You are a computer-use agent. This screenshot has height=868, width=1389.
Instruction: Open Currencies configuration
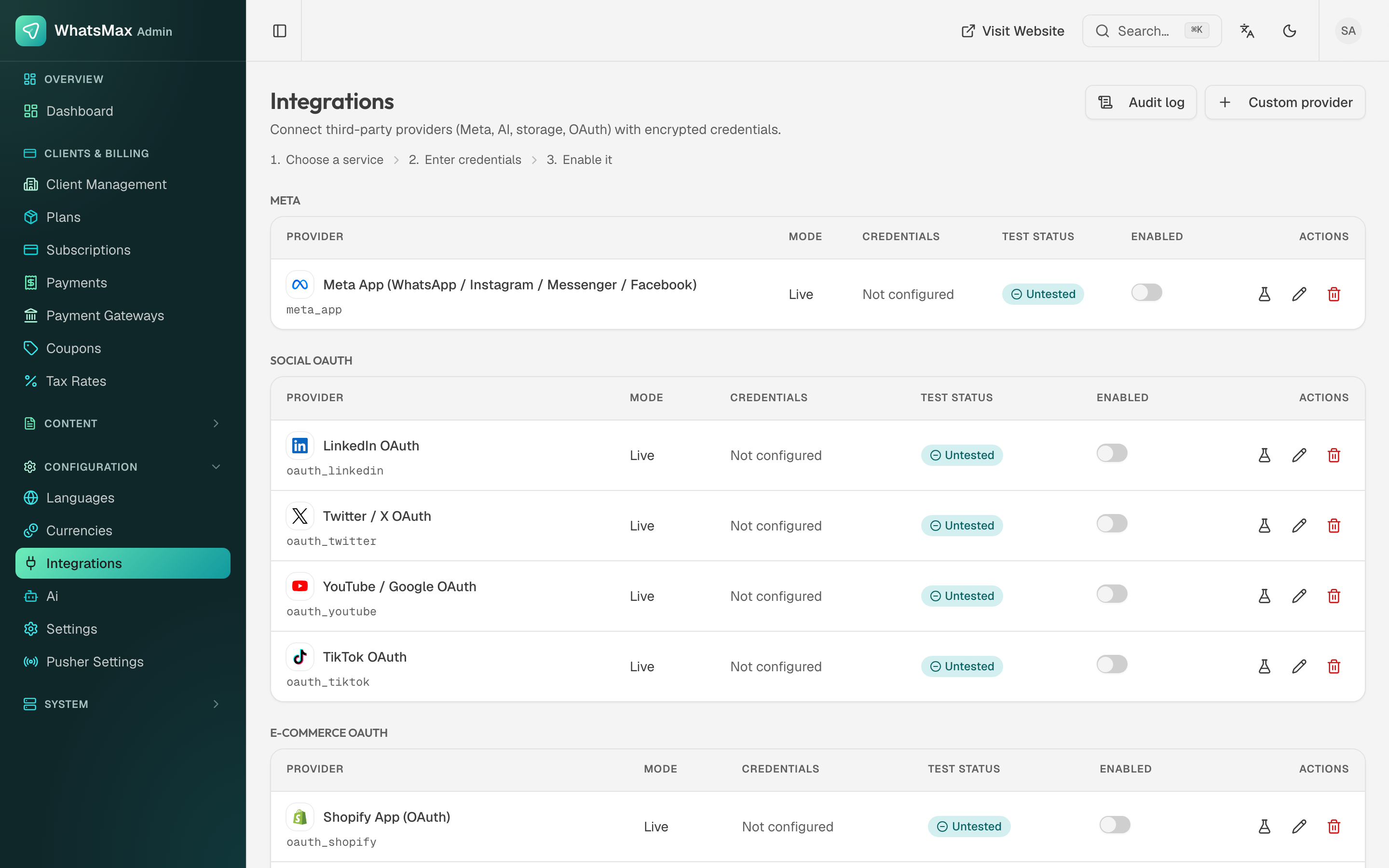point(123,530)
